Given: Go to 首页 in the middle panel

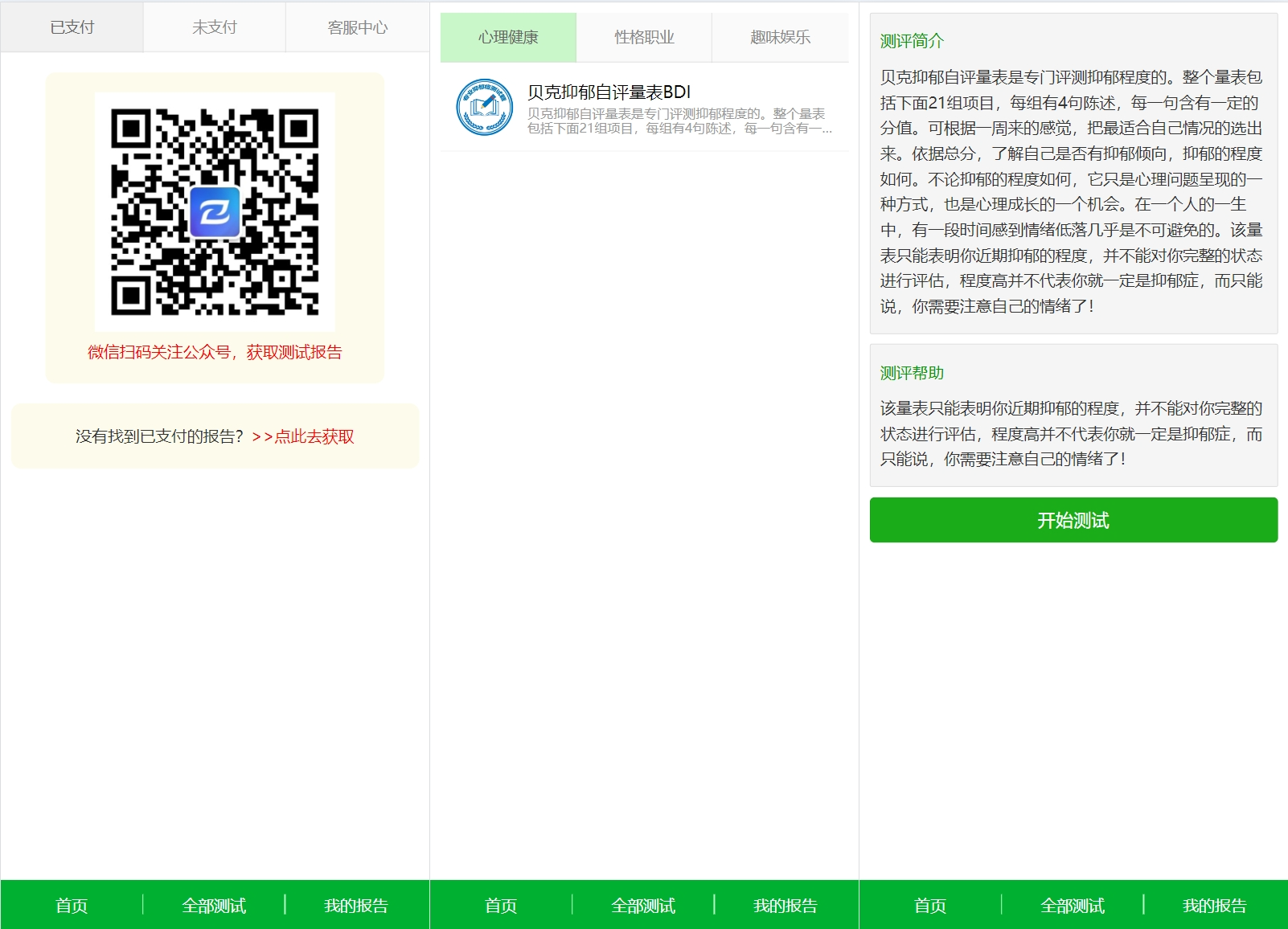Looking at the screenshot, I should coord(501,906).
